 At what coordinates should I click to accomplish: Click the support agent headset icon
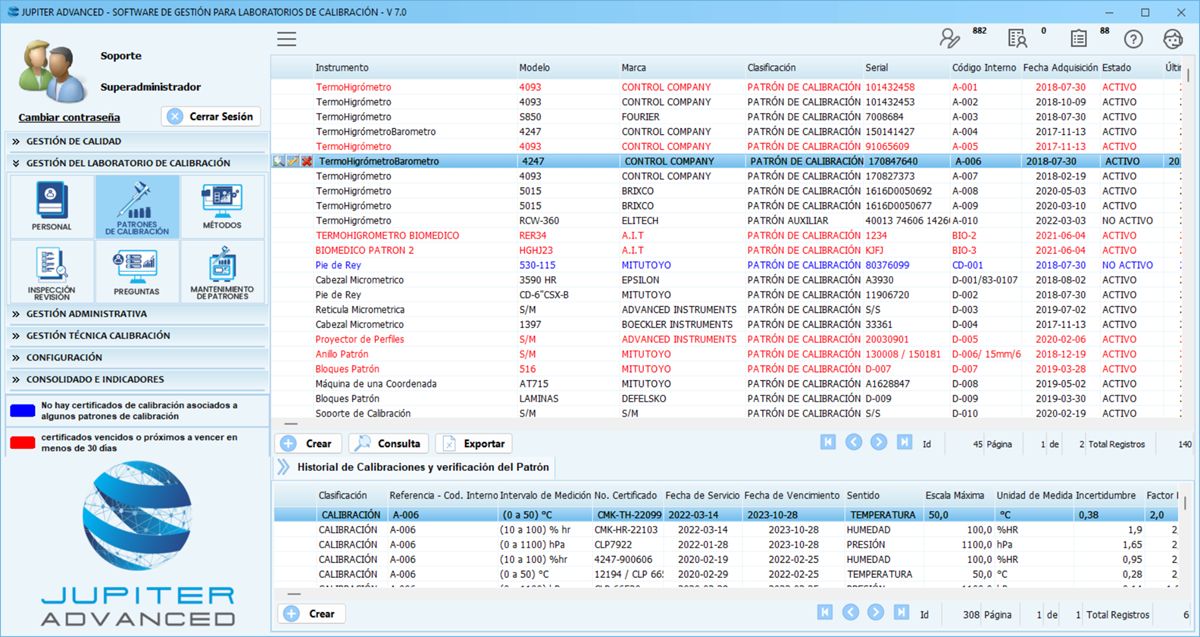click(1173, 39)
